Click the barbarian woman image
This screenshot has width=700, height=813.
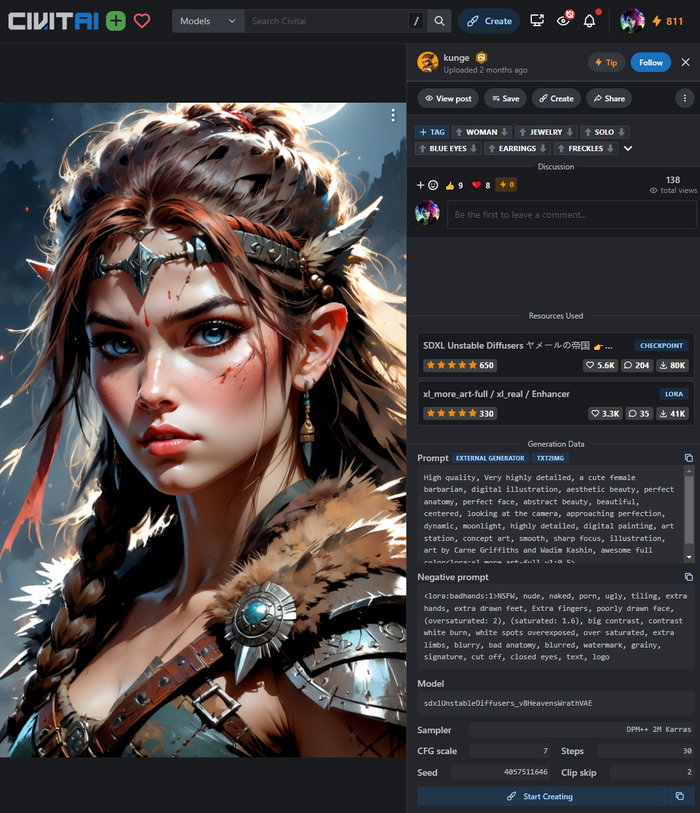203,429
